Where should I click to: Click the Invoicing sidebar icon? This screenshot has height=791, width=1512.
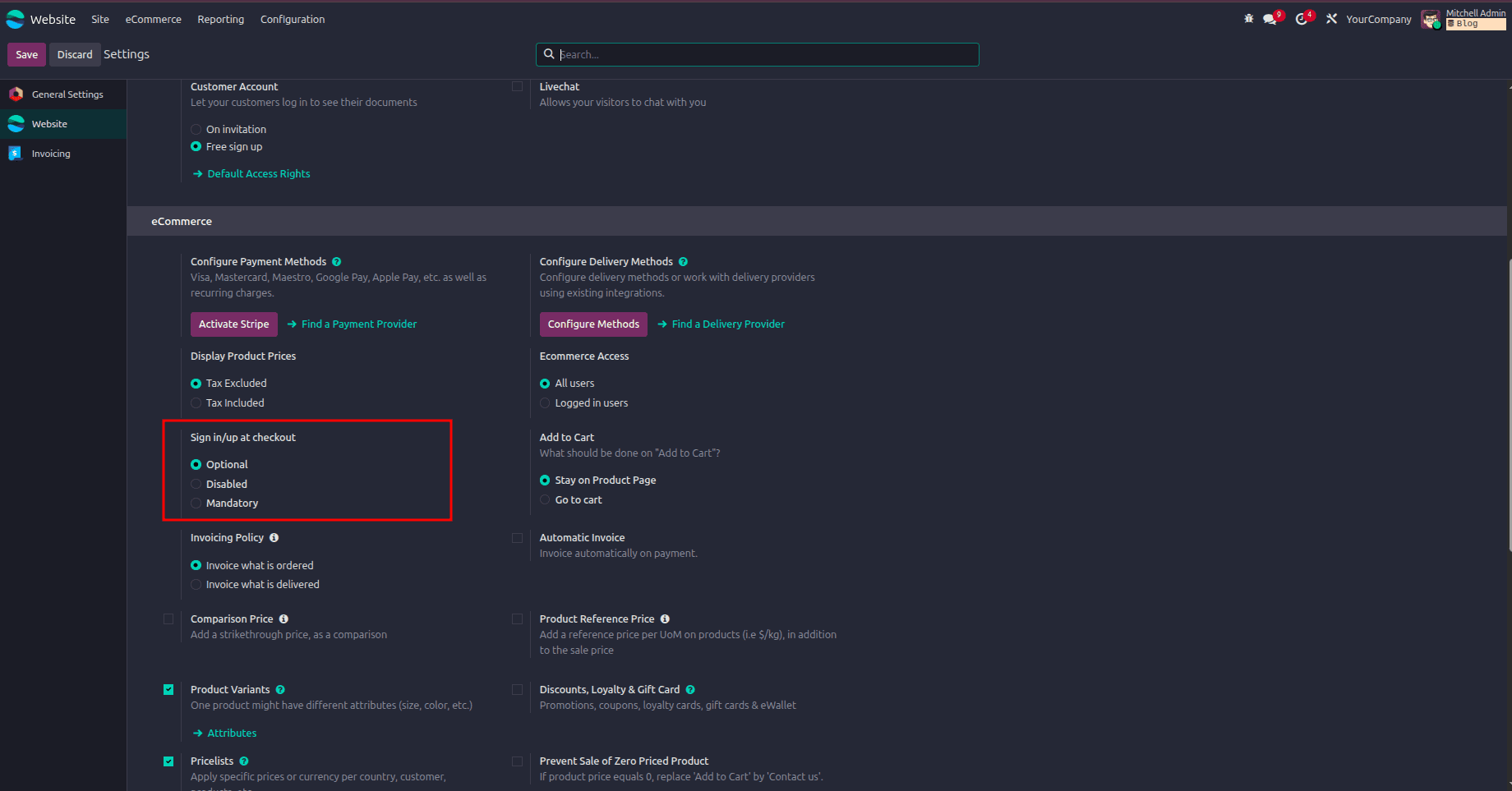(x=16, y=154)
